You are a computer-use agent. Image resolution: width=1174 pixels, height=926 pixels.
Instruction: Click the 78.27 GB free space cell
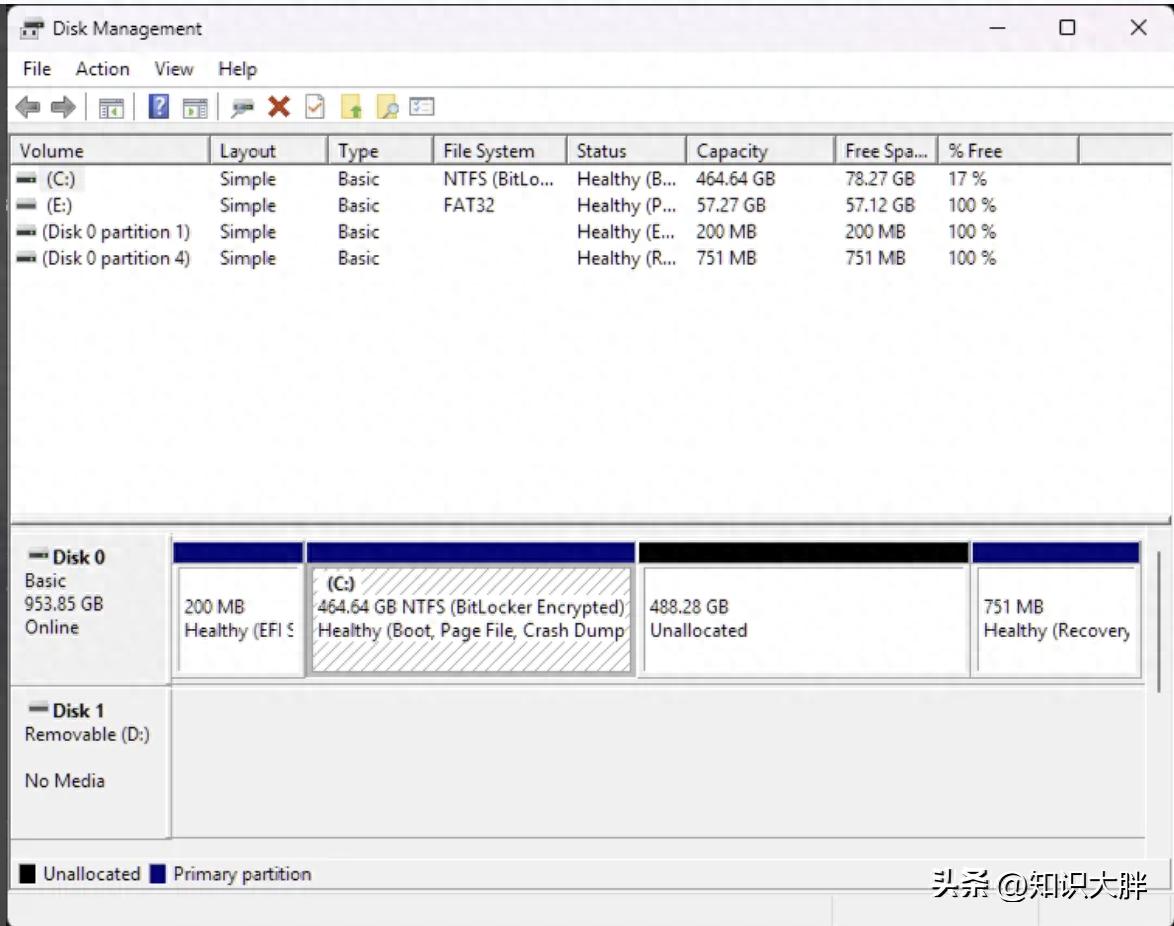click(x=880, y=179)
